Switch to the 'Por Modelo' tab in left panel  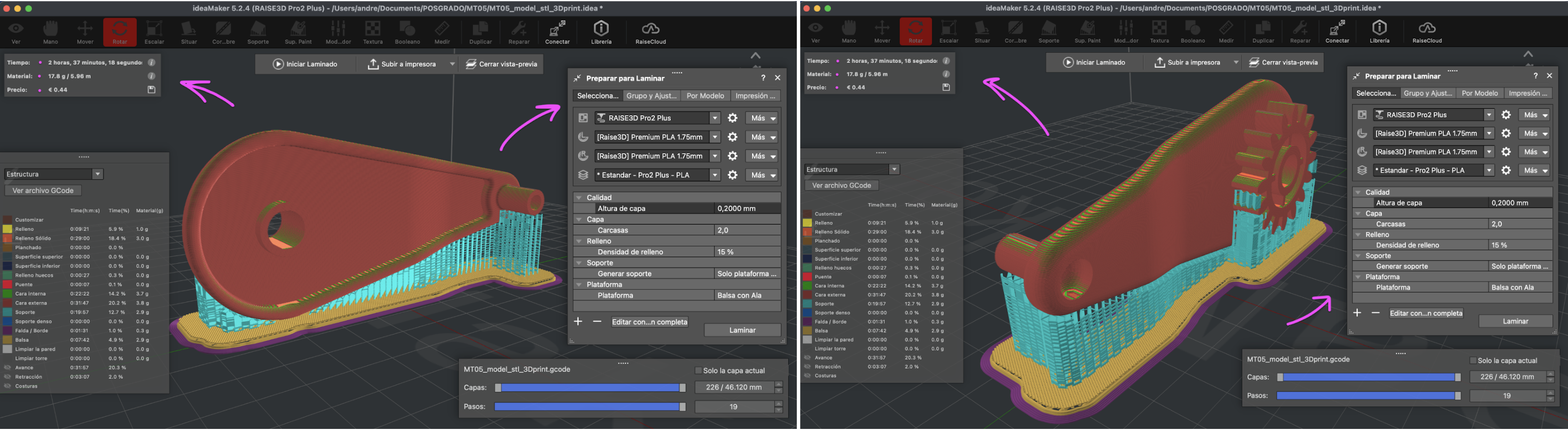705,95
